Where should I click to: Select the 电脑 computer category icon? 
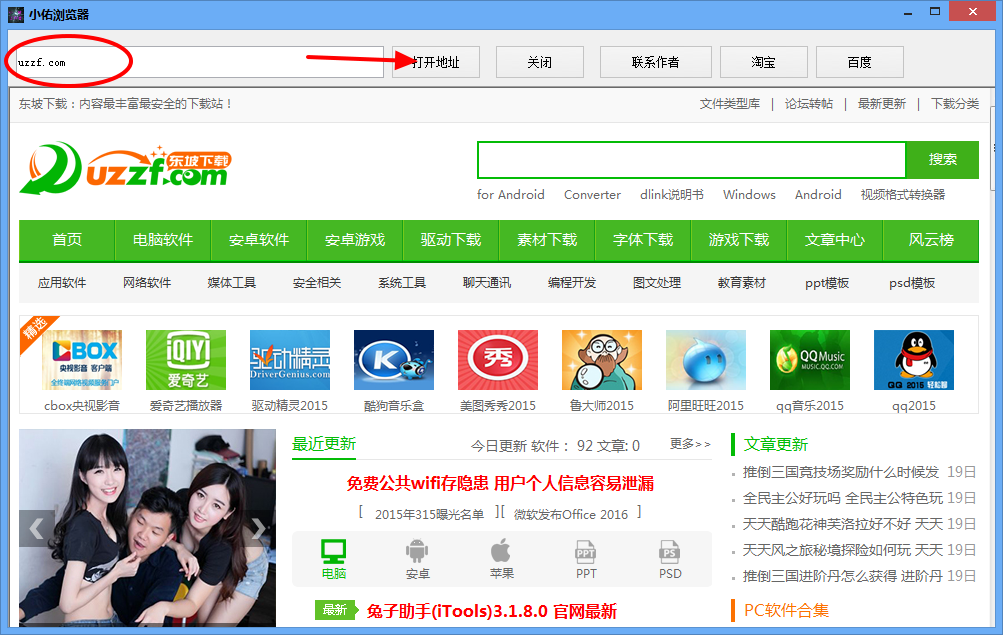point(333,551)
